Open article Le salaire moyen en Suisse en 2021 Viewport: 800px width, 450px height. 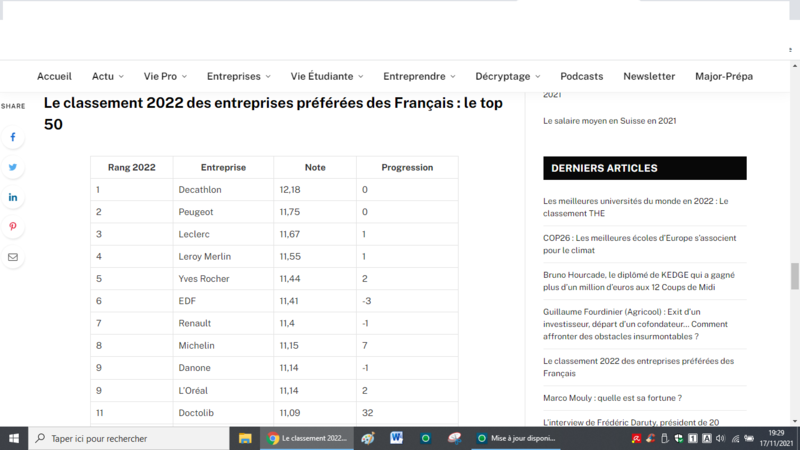(610, 121)
